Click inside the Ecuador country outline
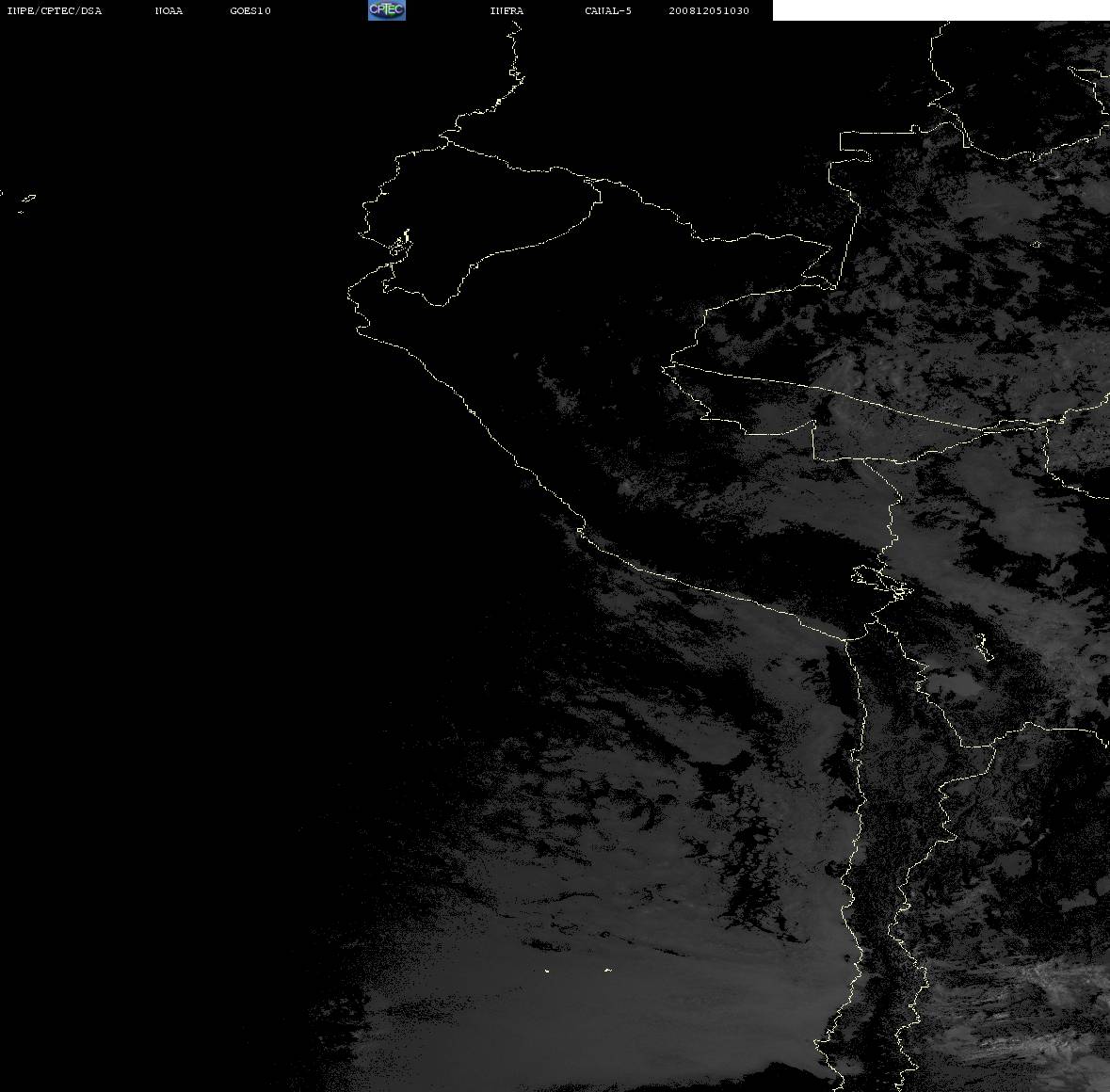 [460, 219]
